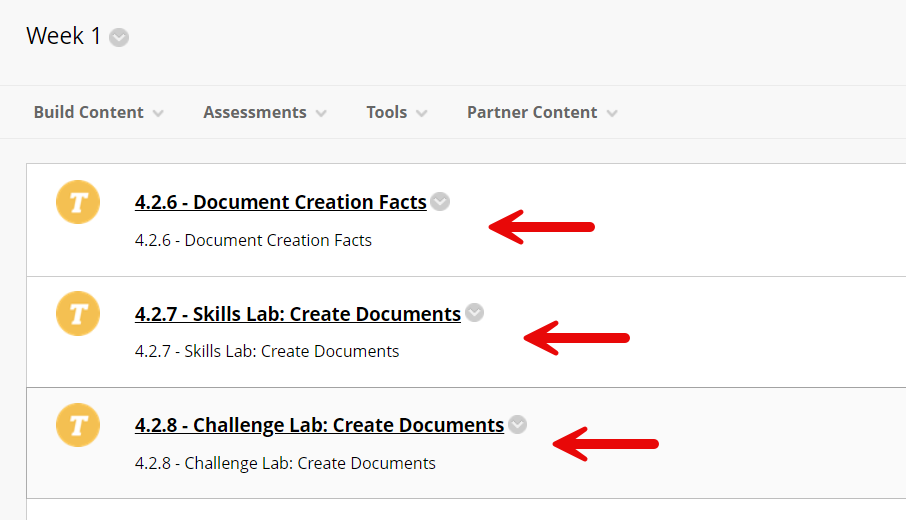This screenshot has height=520, width=906.
Task: Click the plain description text under 4.2.7 title
Action: [267, 351]
